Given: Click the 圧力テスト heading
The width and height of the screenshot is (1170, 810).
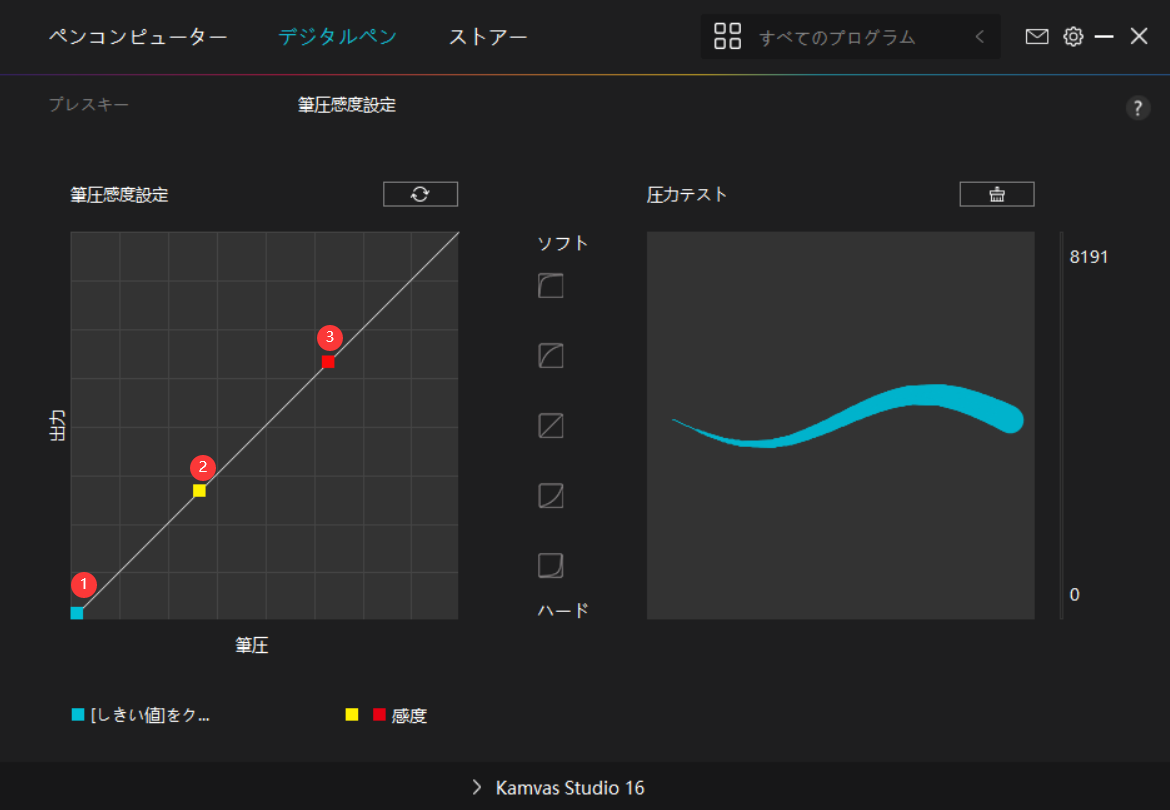Looking at the screenshot, I should [x=686, y=195].
